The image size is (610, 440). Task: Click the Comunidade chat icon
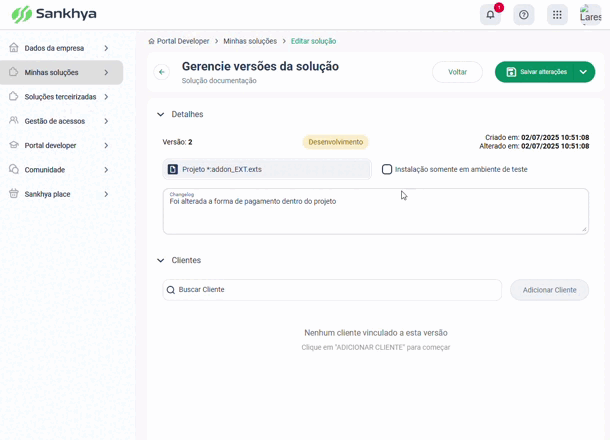(x=14, y=169)
